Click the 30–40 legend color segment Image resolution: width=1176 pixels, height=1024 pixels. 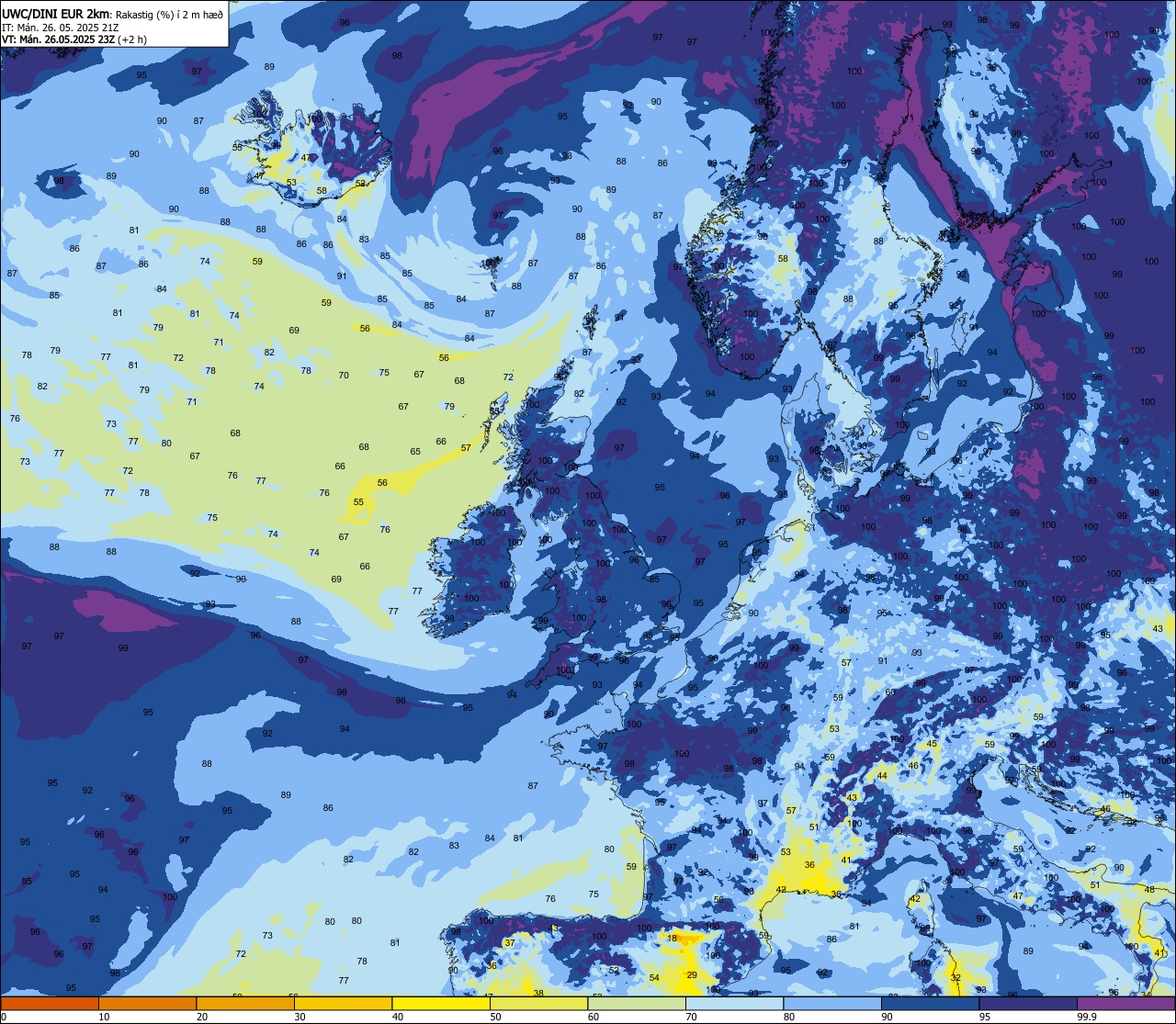pos(343,1003)
